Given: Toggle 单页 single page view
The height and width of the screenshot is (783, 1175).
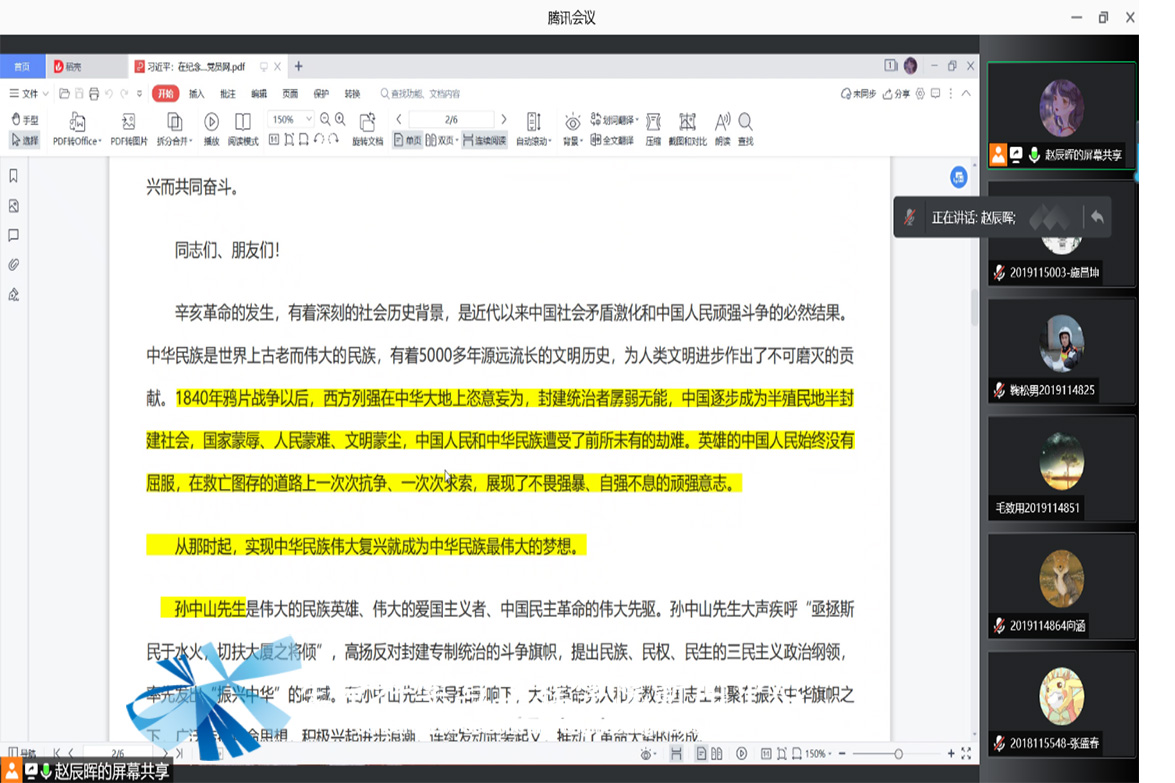Looking at the screenshot, I should point(408,141).
